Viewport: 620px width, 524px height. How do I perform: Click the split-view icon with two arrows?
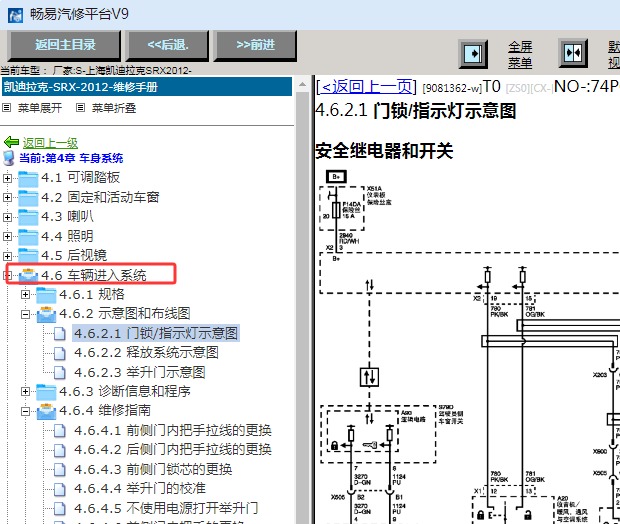click(573, 53)
